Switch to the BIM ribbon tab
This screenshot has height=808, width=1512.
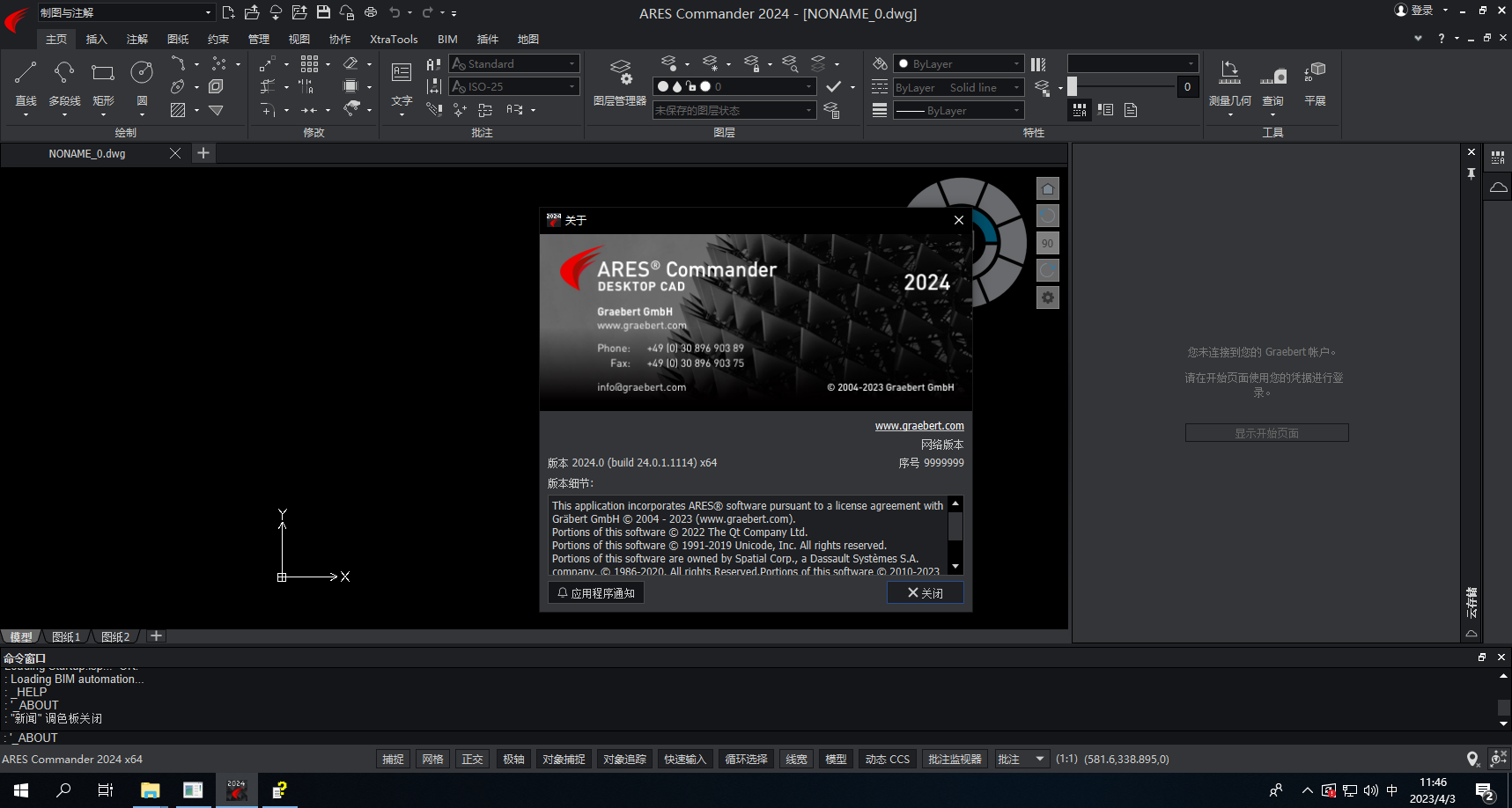coord(447,39)
